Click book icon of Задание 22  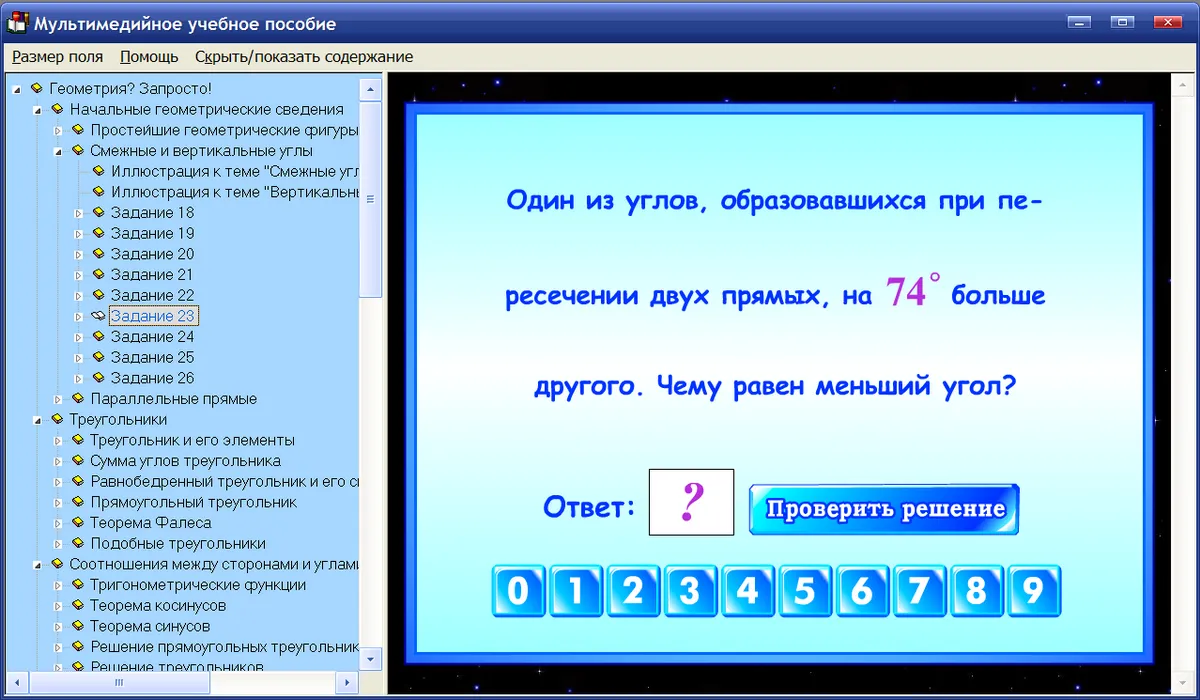coord(98,295)
